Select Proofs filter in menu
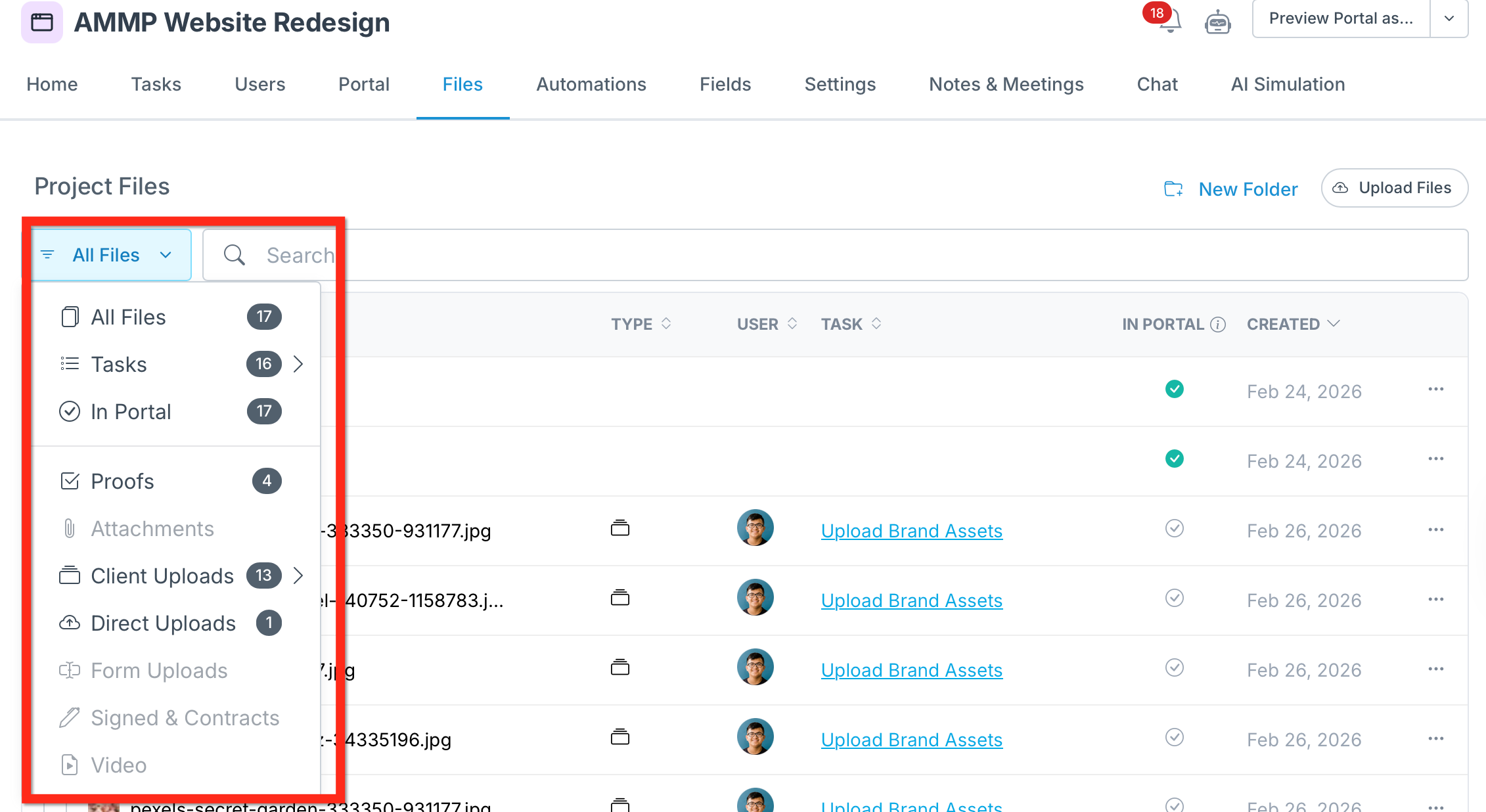 tap(122, 482)
